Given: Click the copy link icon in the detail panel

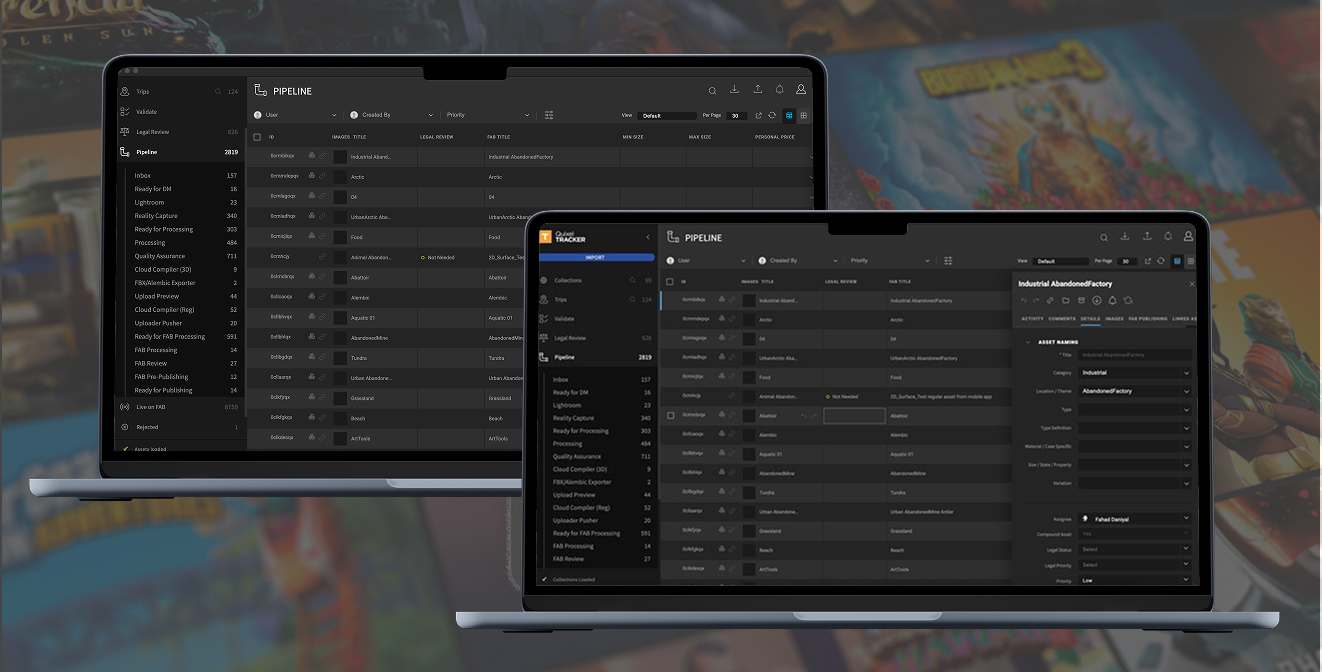Looking at the screenshot, I should (1051, 300).
